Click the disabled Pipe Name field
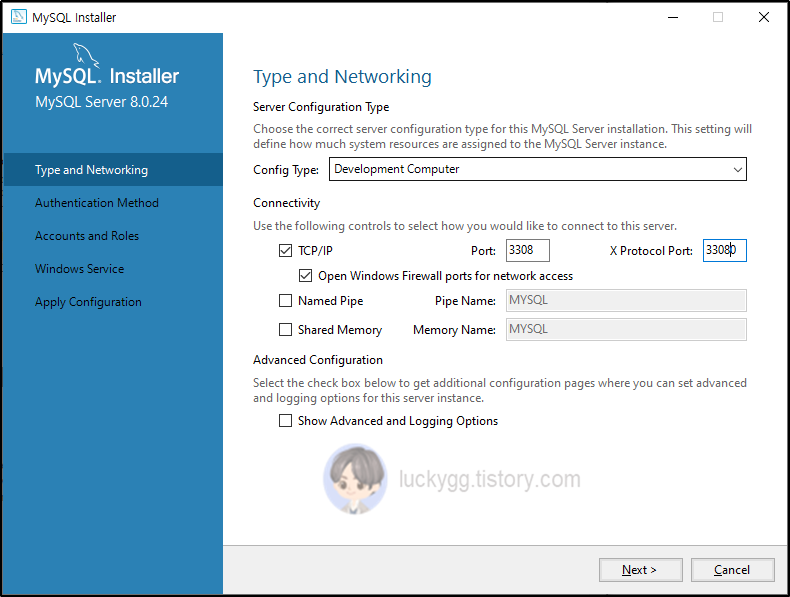The image size is (790, 597). tap(626, 301)
